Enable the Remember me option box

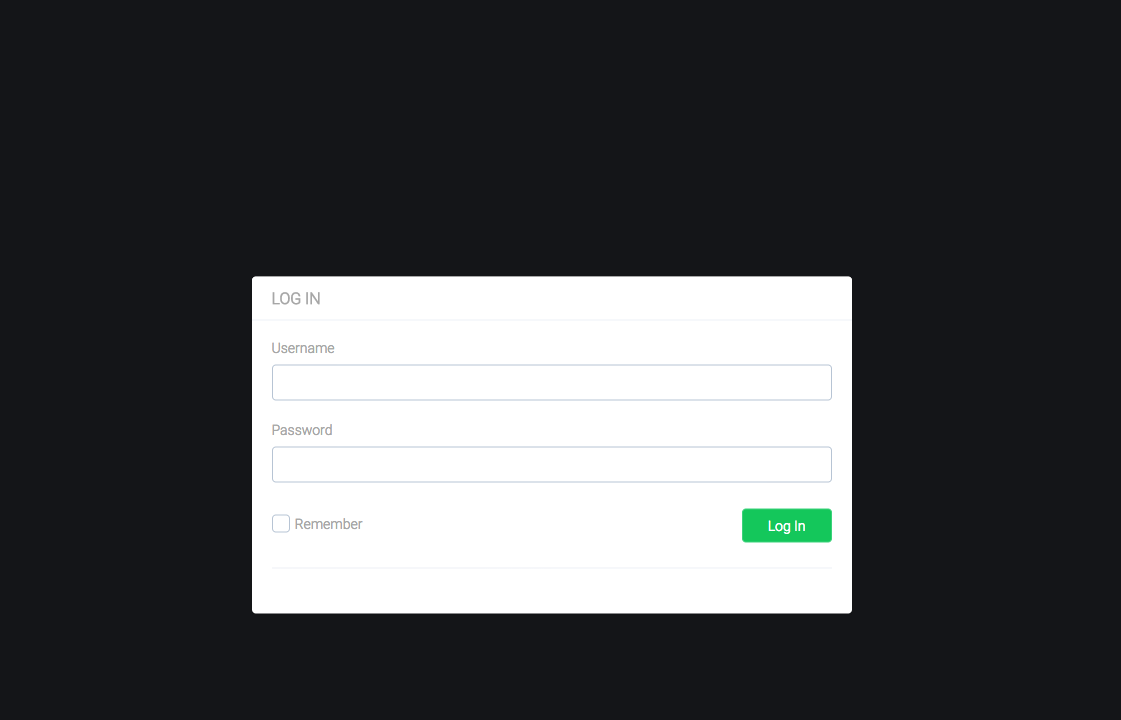click(x=281, y=523)
